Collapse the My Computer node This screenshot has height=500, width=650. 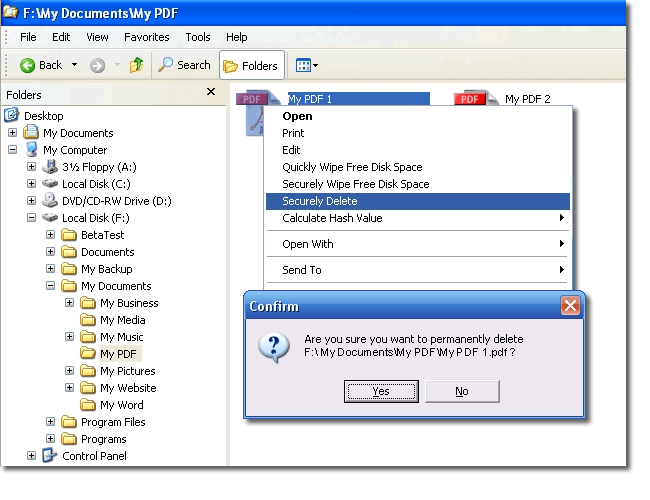click(x=12, y=149)
